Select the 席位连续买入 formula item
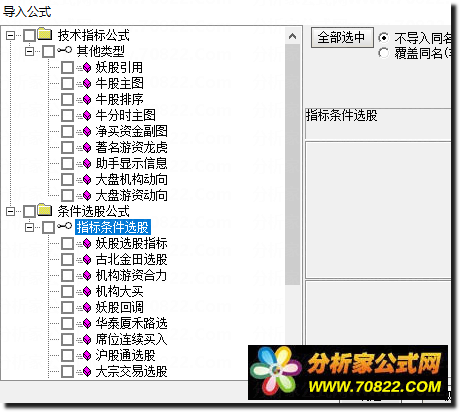The height and width of the screenshot is (412, 461). pyautogui.click(x=131, y=339)
